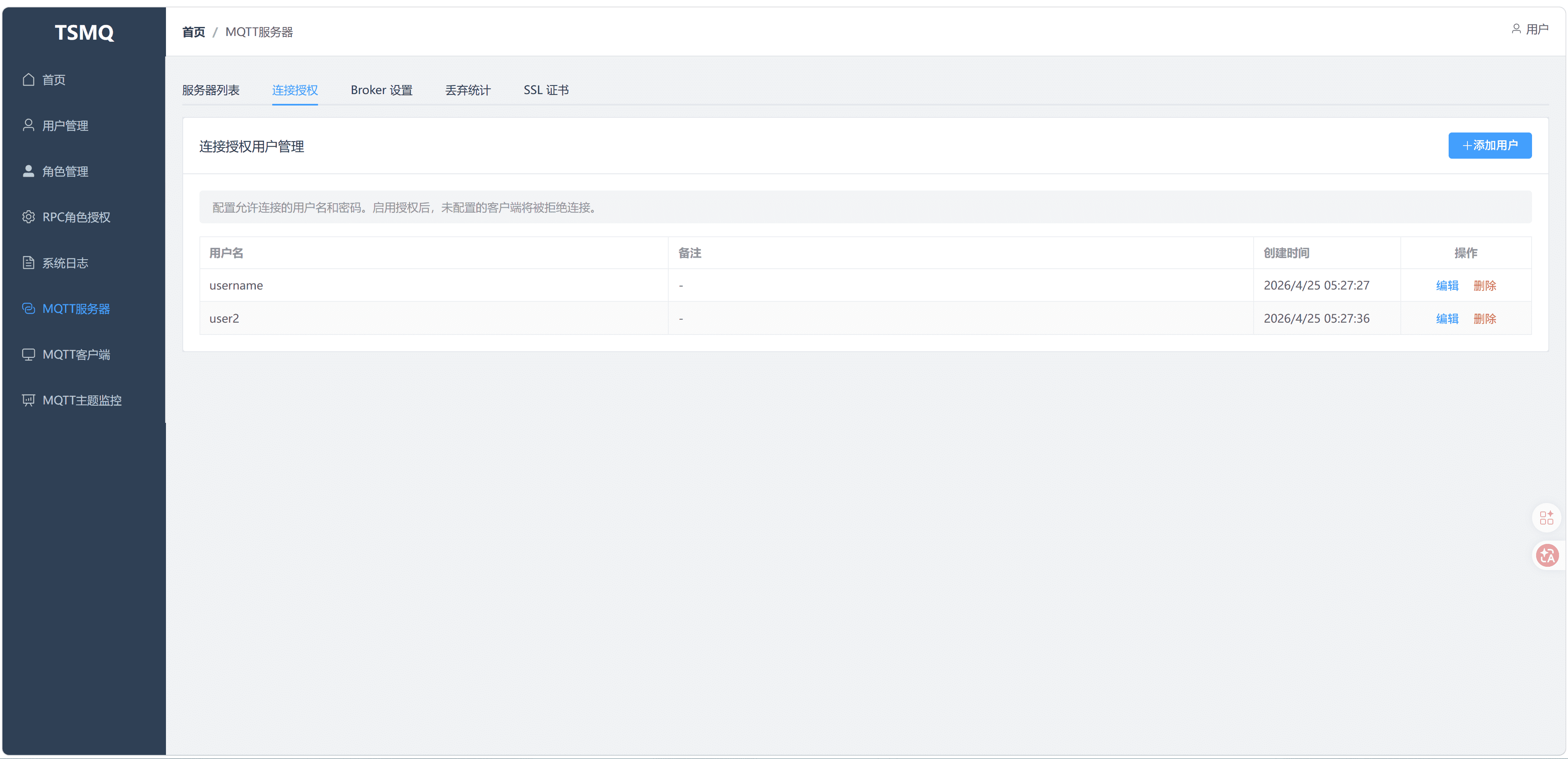Open 系统日志 document icon
The width and height of the screenshot is (1568, 759).
point(28,263)
